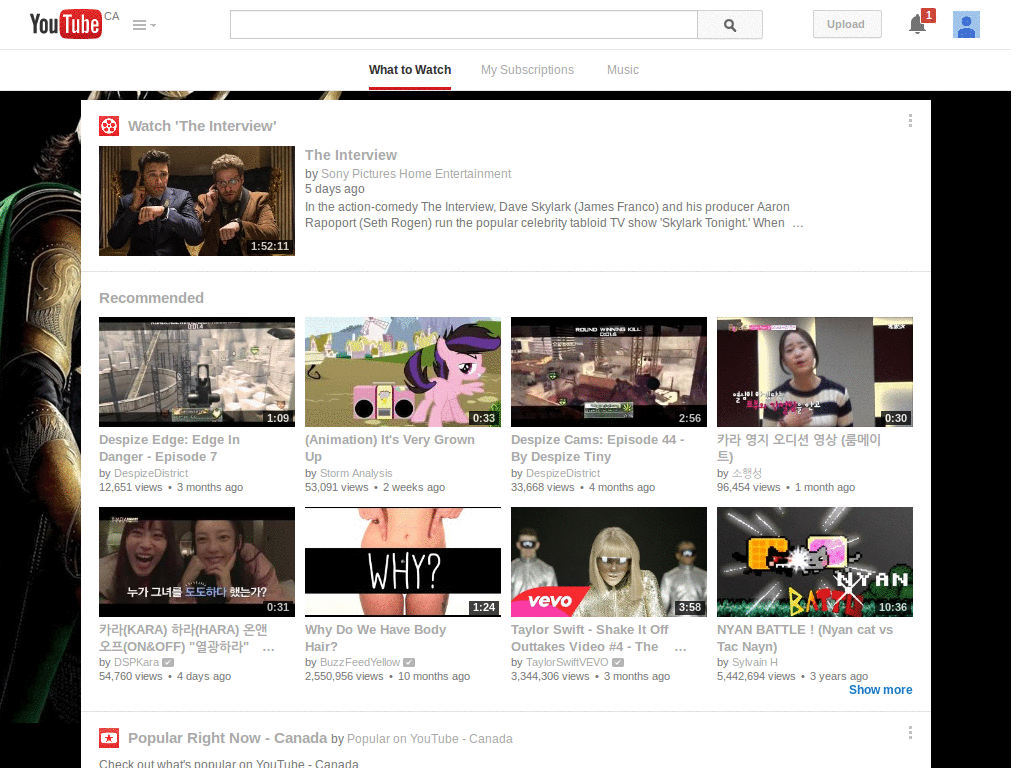This screenshot has height=768, width=1024.
Task: Switch to the Music tab
Action: pyautogui.click(x=623, y=70)
